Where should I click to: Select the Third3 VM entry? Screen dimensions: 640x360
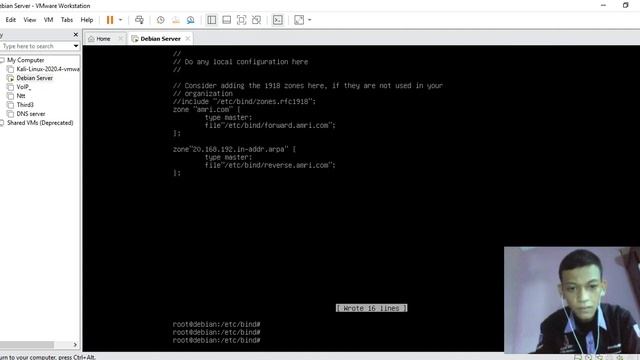pos(25,105)
